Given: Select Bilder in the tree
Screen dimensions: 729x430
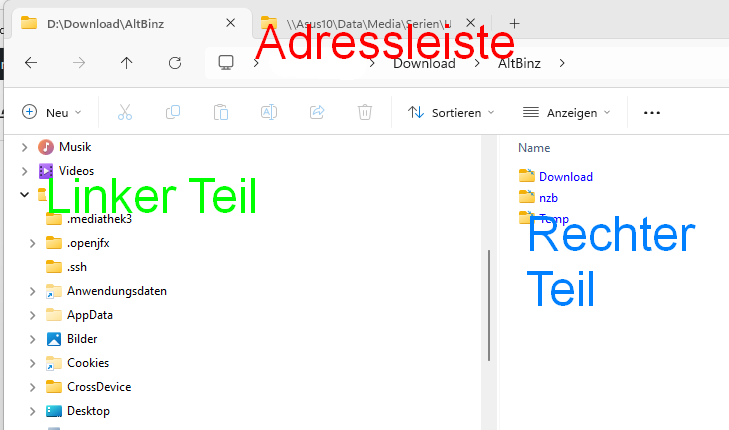Looking at the screenshot, I should point(82,339).
